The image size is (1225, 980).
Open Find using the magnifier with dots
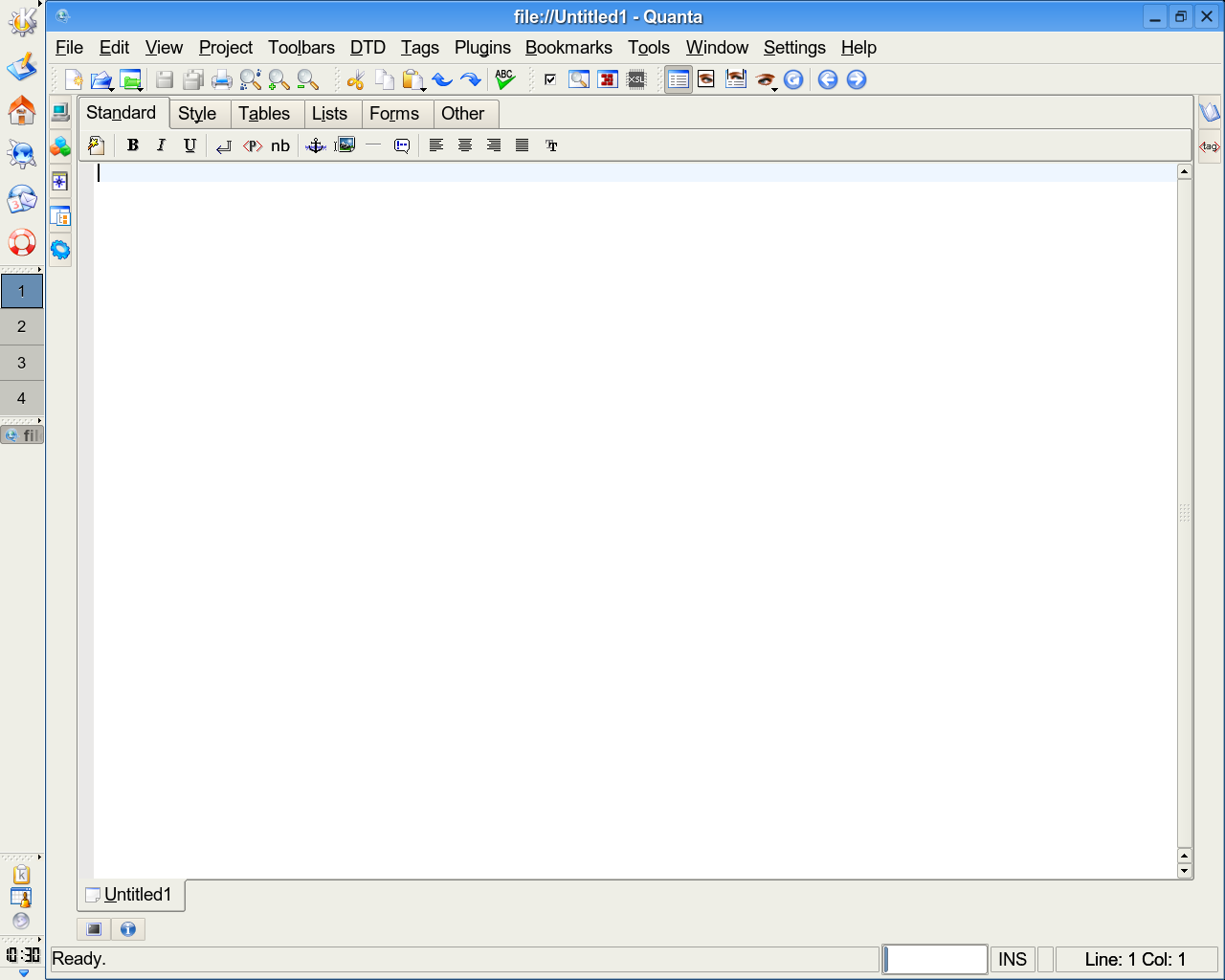coord(251,79)
